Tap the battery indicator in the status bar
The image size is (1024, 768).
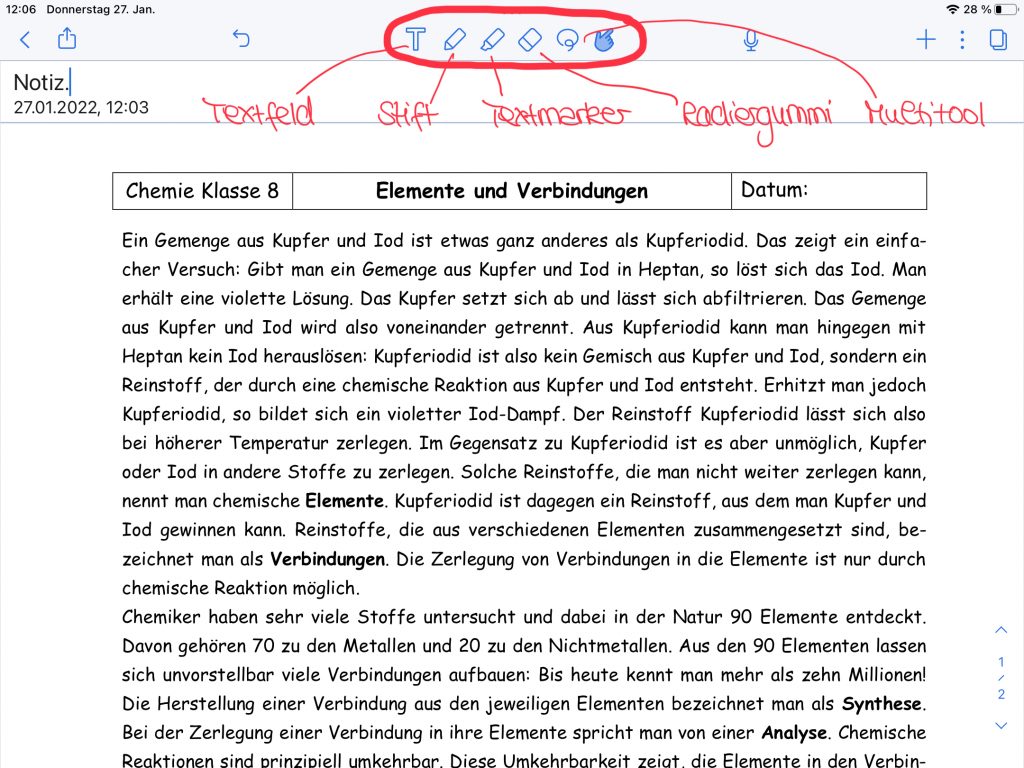(1003, 9)
